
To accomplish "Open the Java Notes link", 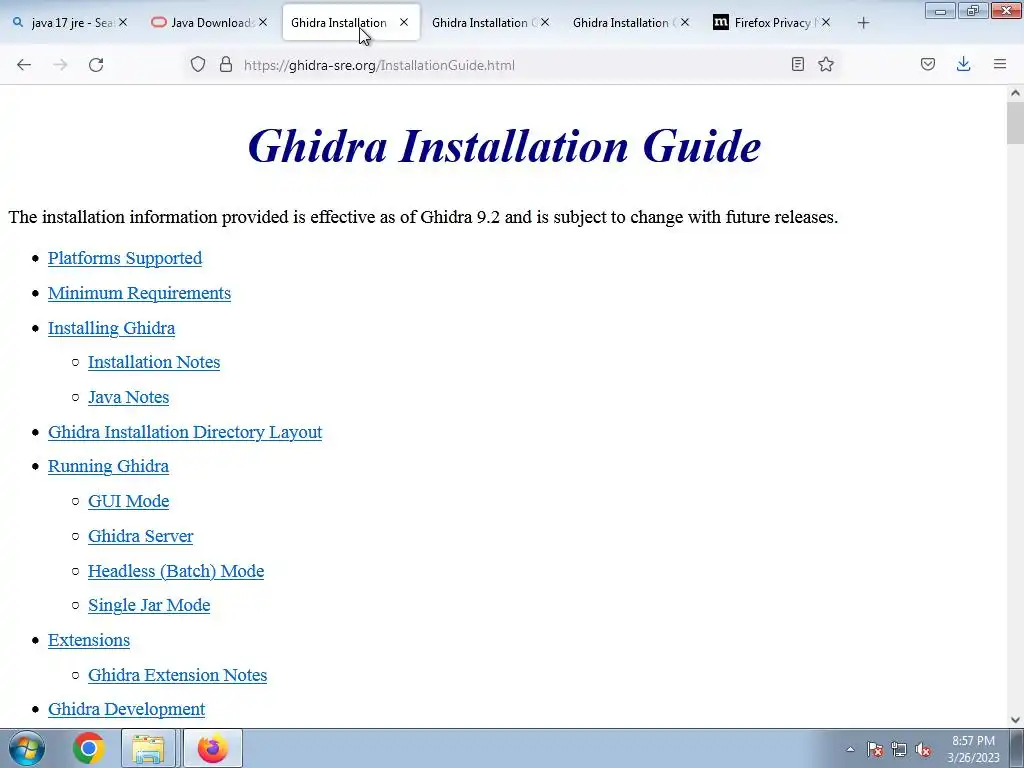I will click(x=129, y=397).
